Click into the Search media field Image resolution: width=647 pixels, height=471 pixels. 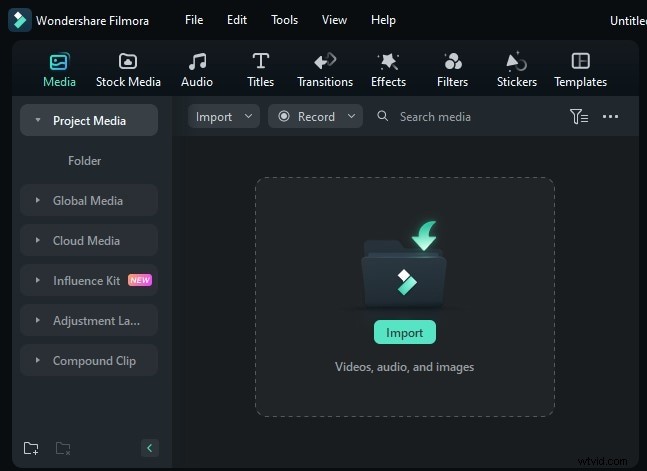[435, 117]
